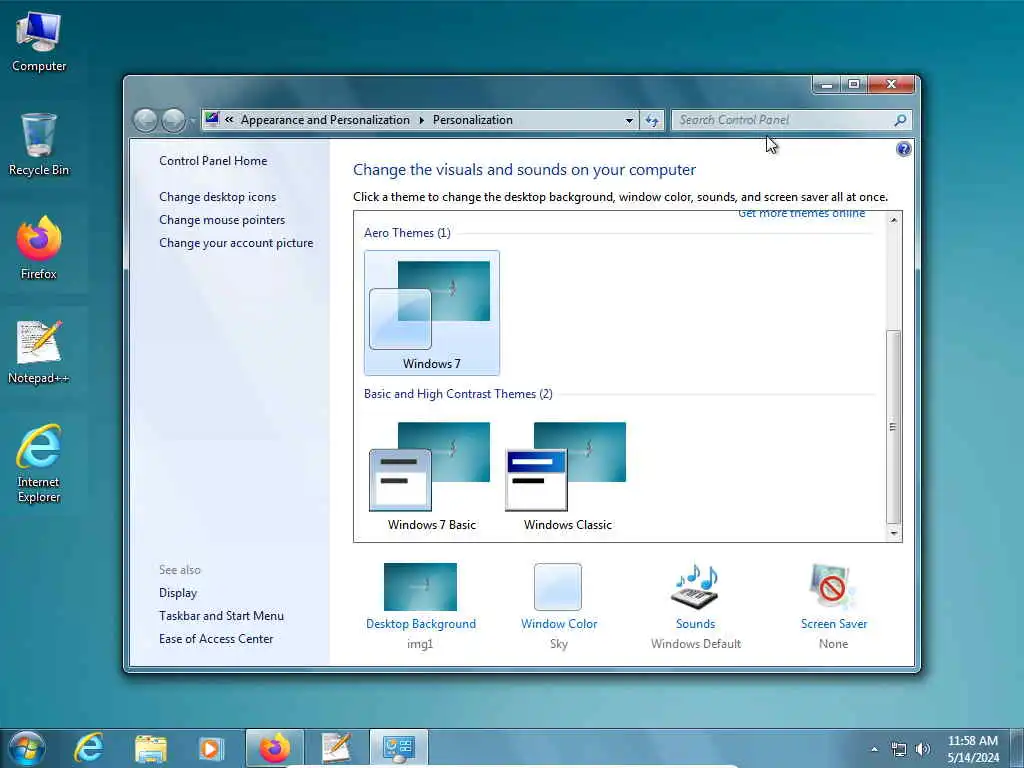1024x768 pixels.
Task: Select the Windows 7 Basic theme
Action: [432, 476]
